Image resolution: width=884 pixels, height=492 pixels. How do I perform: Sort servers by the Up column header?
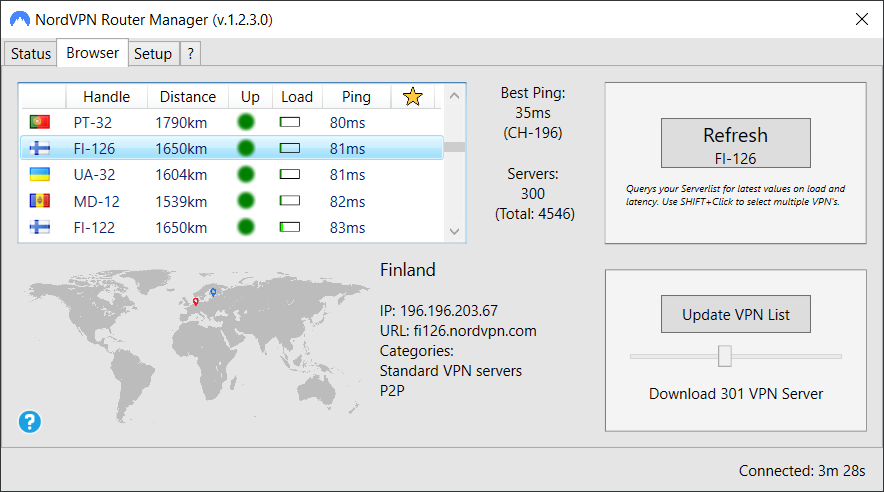250,97
